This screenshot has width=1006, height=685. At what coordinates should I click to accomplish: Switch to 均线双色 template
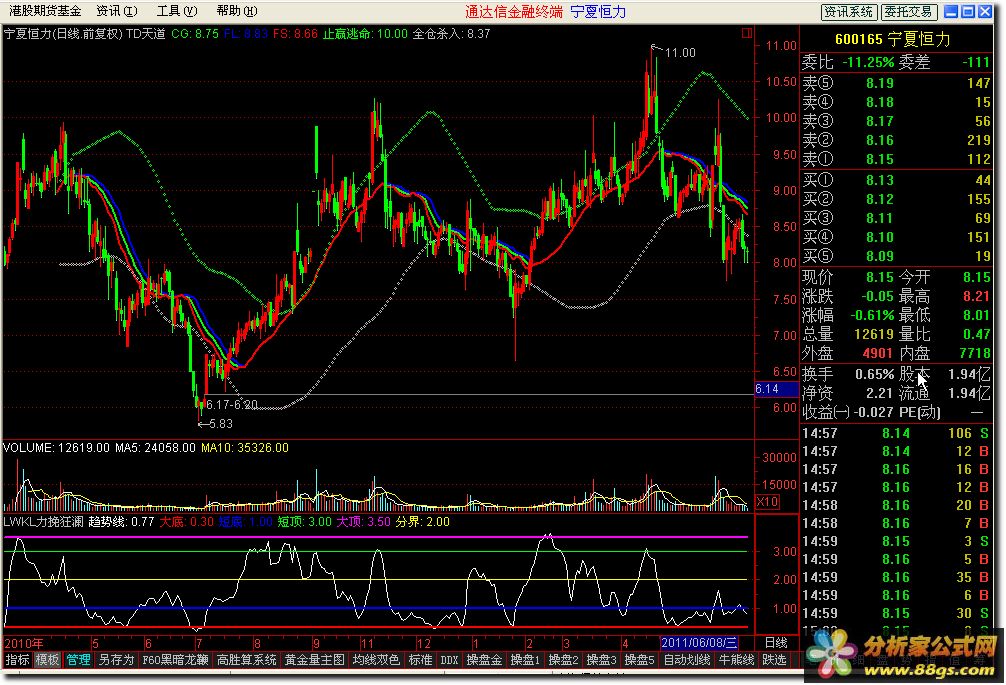coord(376,659)
